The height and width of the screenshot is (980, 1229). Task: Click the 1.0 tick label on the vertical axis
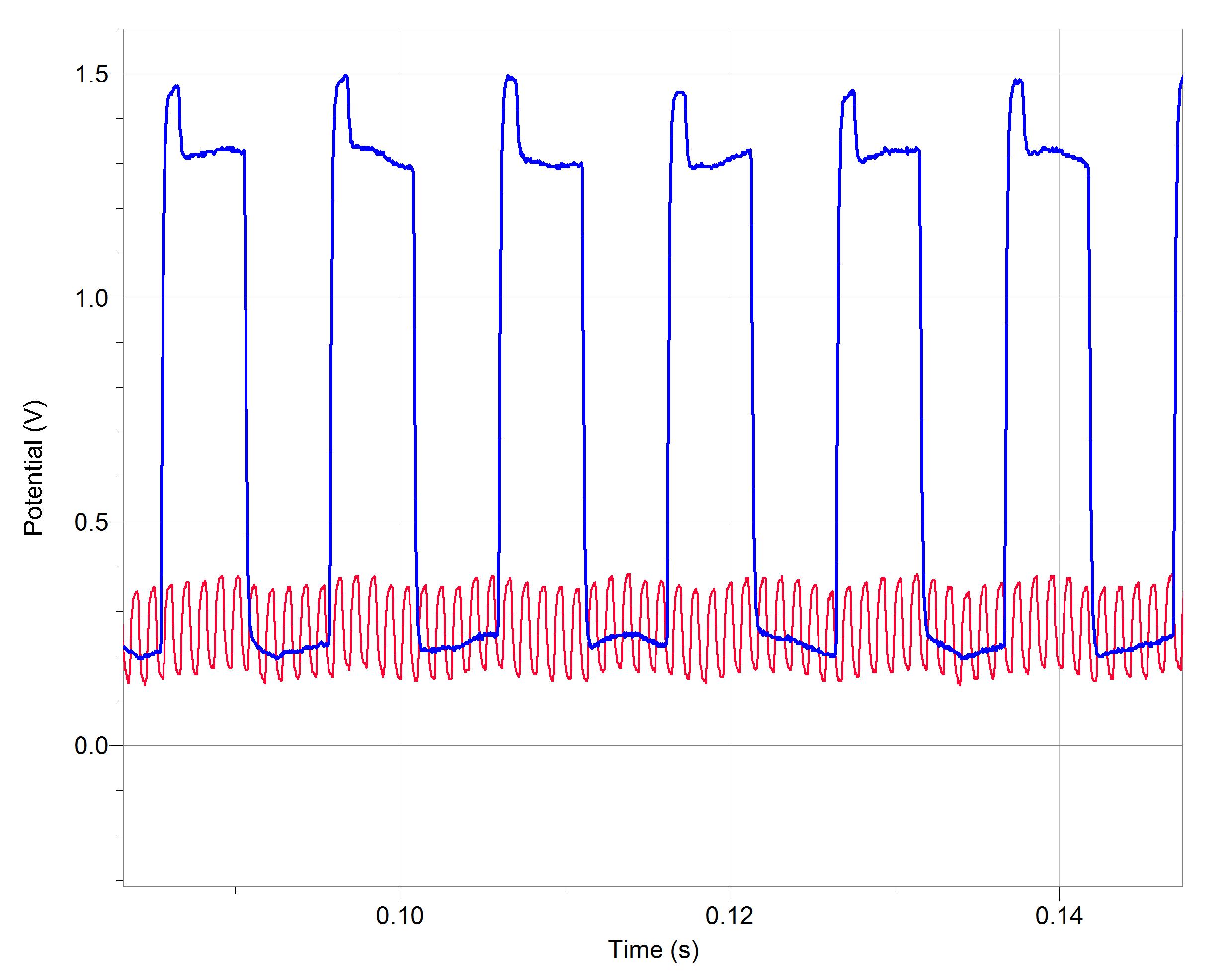click(91, 298)
